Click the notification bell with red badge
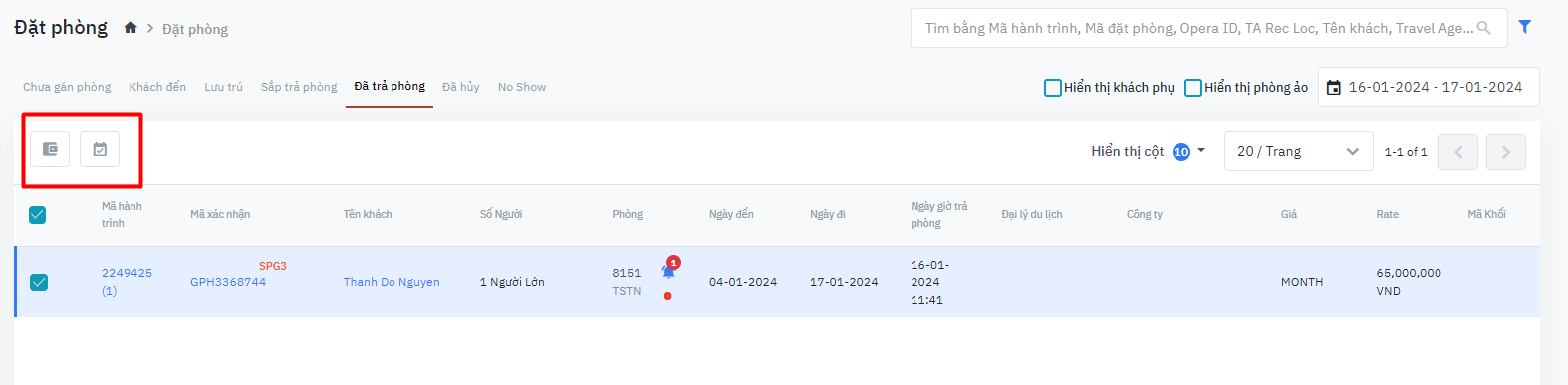This screenshot has height=385, width=1568. (x=669, y=269)
